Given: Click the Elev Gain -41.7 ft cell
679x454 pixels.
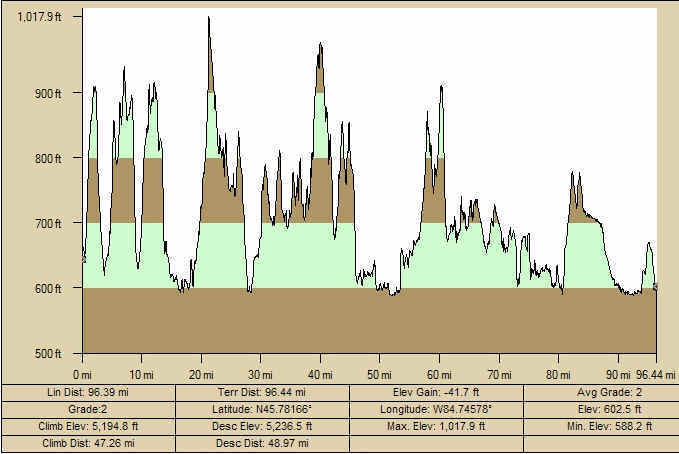Looking at the screenshot, I should click(435, 393).
